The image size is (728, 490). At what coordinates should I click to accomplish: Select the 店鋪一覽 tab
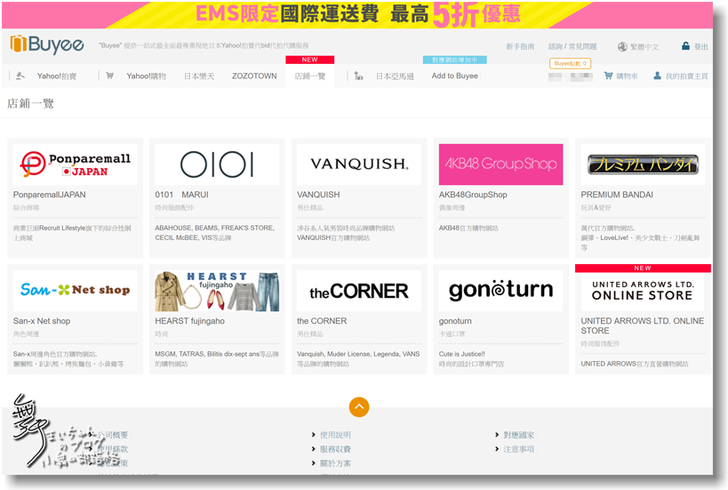point(310,76)
